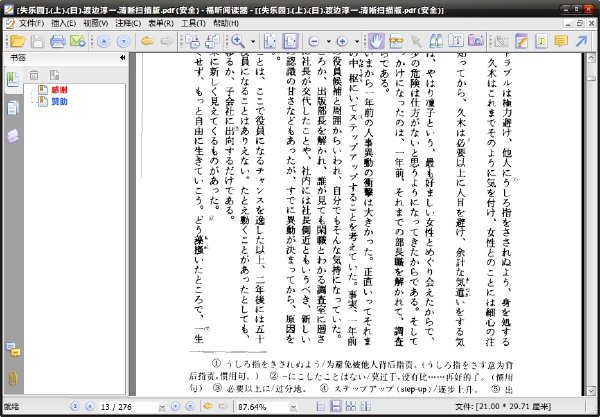
Task: Open the 工具(T) menu
Action: (x=193, y=23)
